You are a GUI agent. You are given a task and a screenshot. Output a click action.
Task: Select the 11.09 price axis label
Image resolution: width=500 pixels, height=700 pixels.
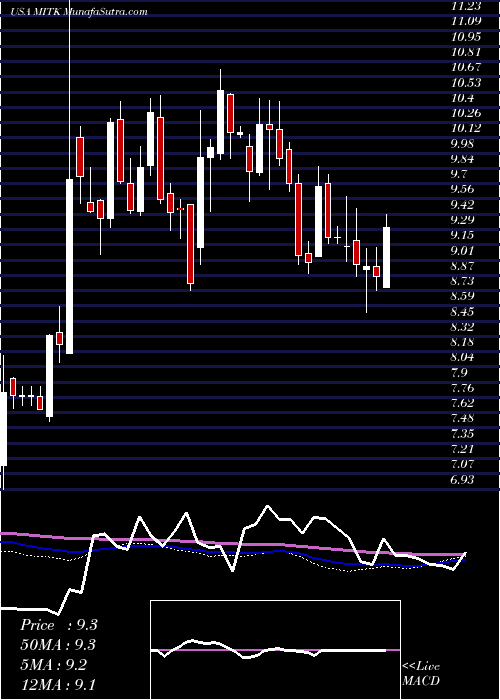pyautogui.click(x=466, y=21)
